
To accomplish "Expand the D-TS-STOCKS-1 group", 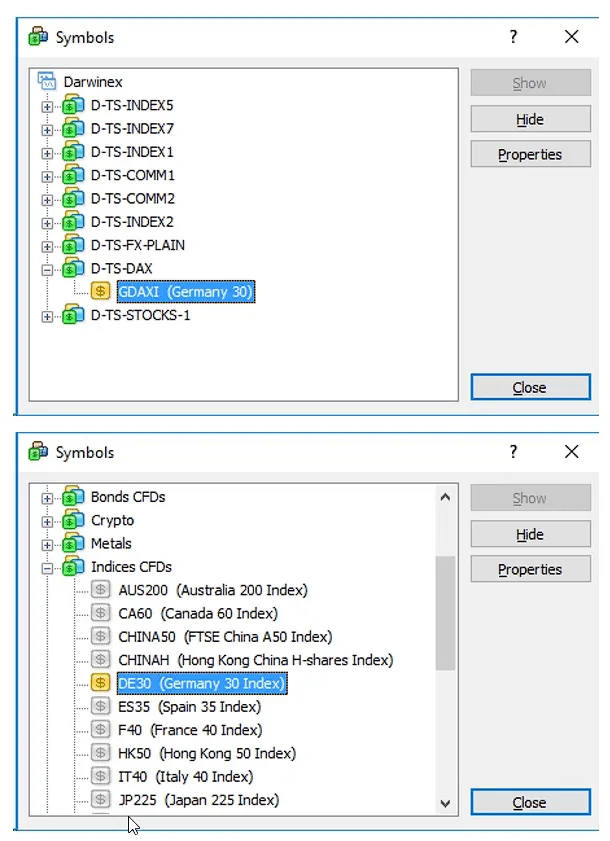I will click(x=47, y=316).
